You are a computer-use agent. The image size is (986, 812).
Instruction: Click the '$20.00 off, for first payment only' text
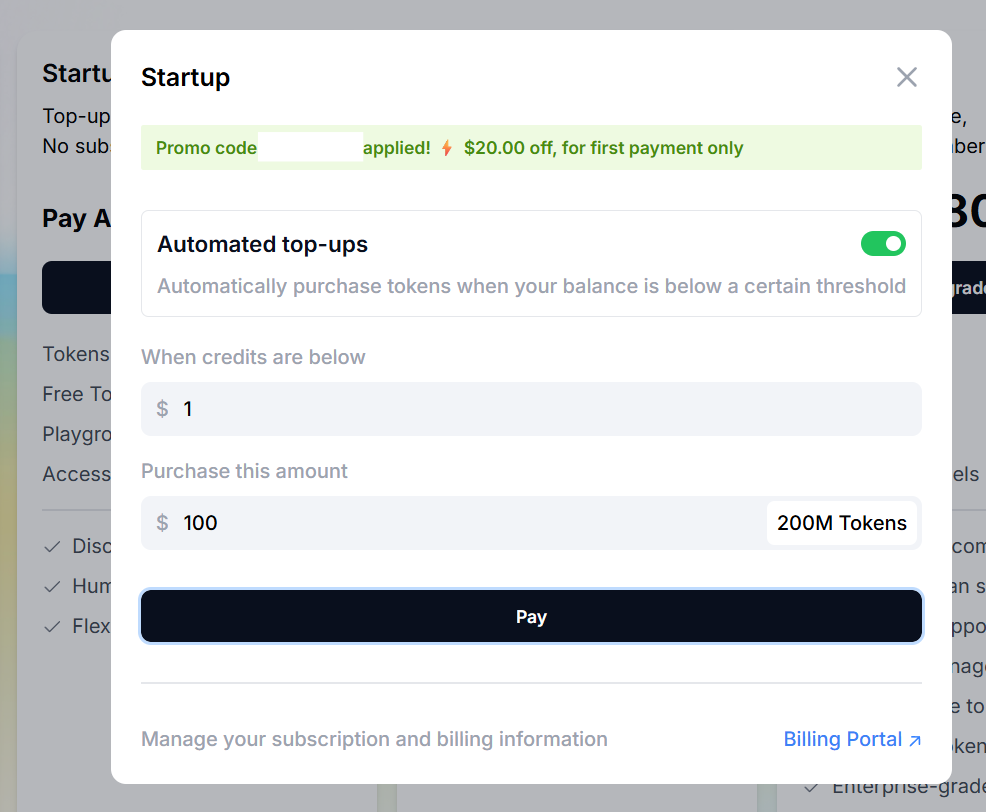coord(603,148)
